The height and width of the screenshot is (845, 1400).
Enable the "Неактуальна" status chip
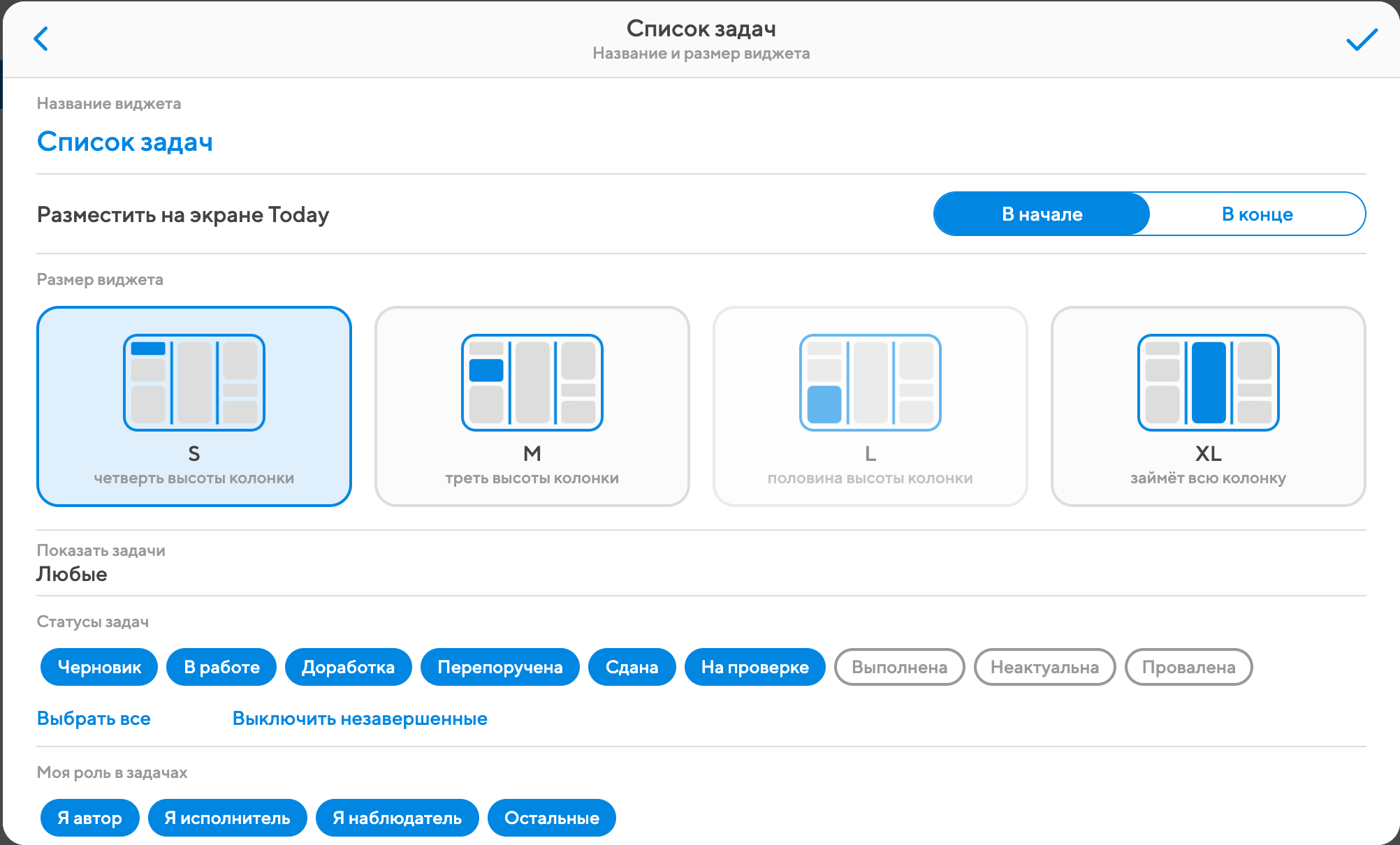pos(1044,667)
